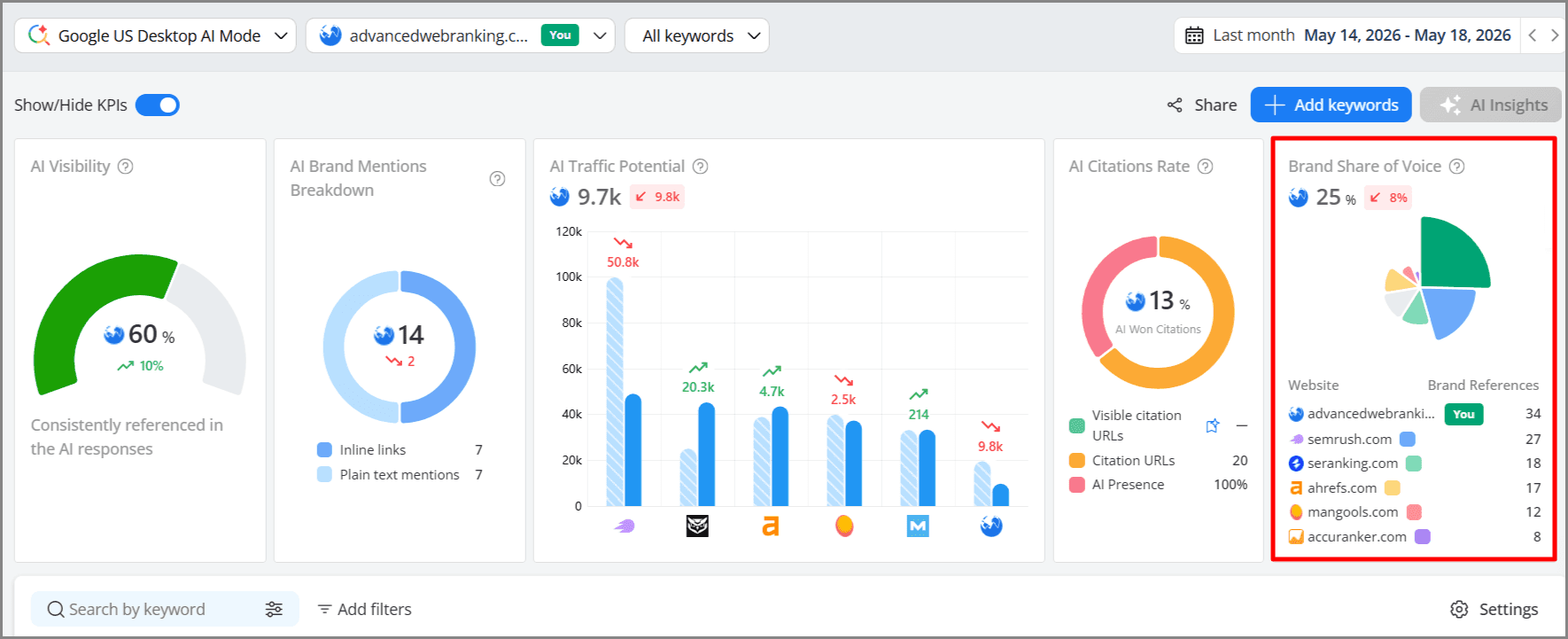Click the accuranker.com purple color chip

click(x=1423, y=537)
